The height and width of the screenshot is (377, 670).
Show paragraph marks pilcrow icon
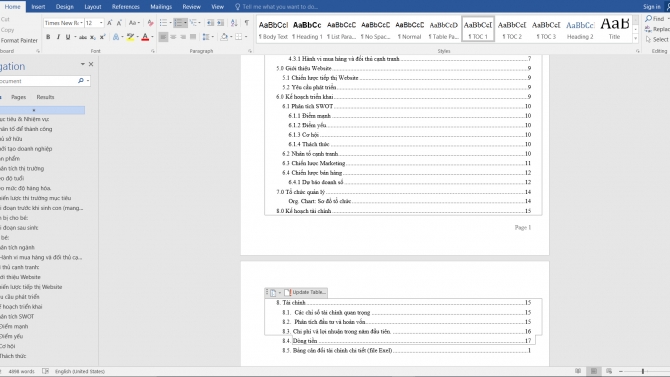click(x=247, y=23)
